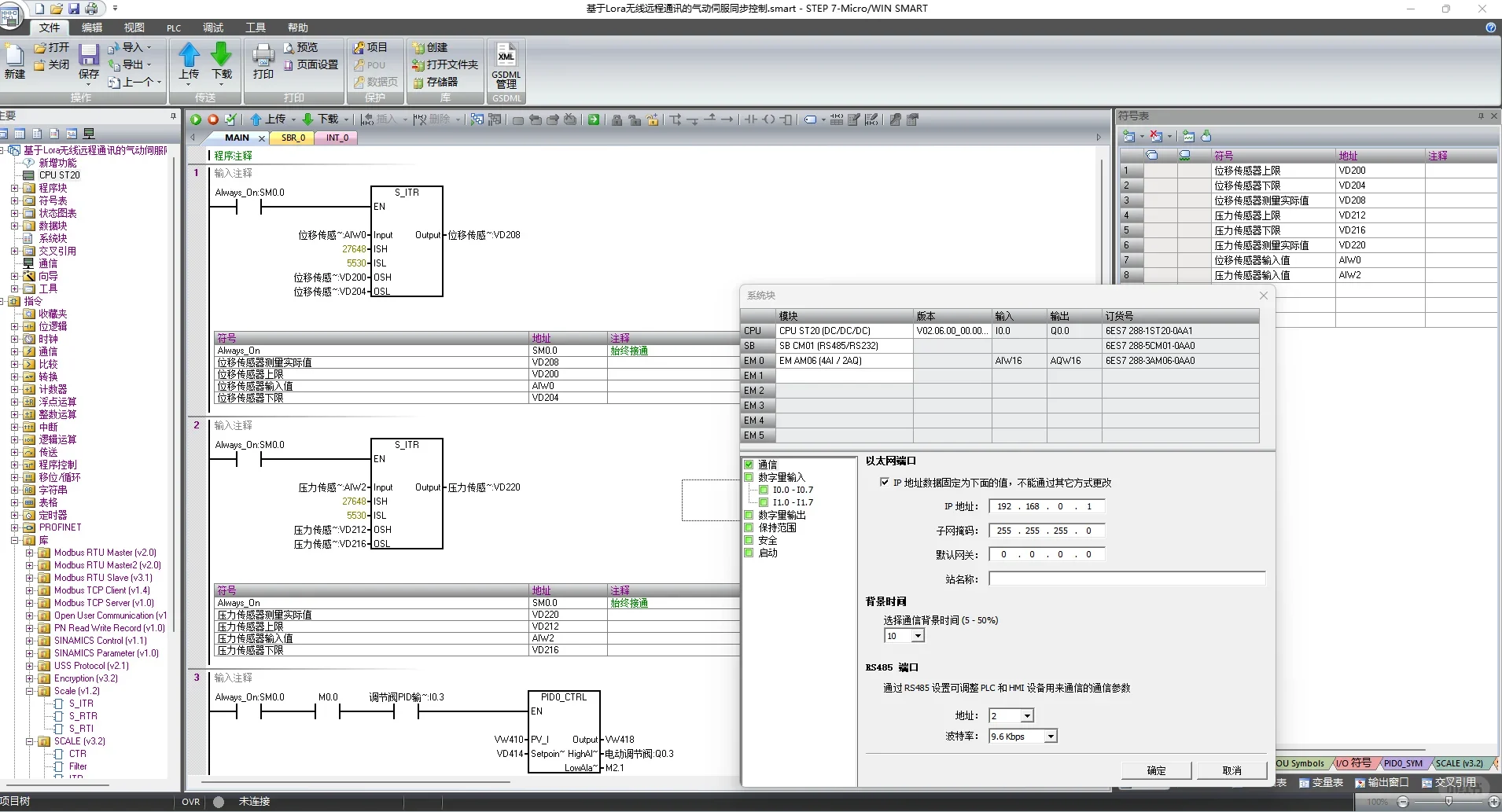Open the 编辑 ribbon tab
This screenshot has height=812, width=1502.
(x=92, y=28)
